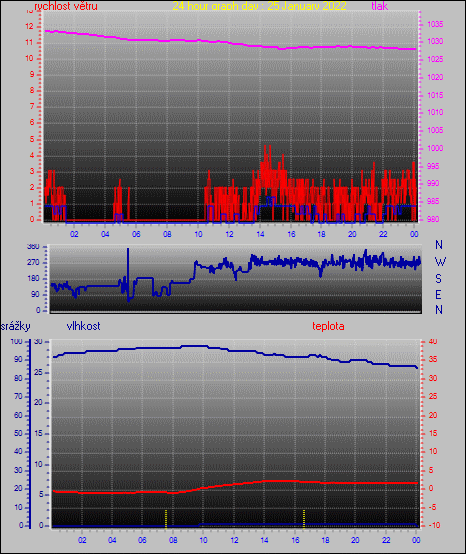Select the 1005 pressure axis value
Viewport: 466px width, 554px height.
435,130
